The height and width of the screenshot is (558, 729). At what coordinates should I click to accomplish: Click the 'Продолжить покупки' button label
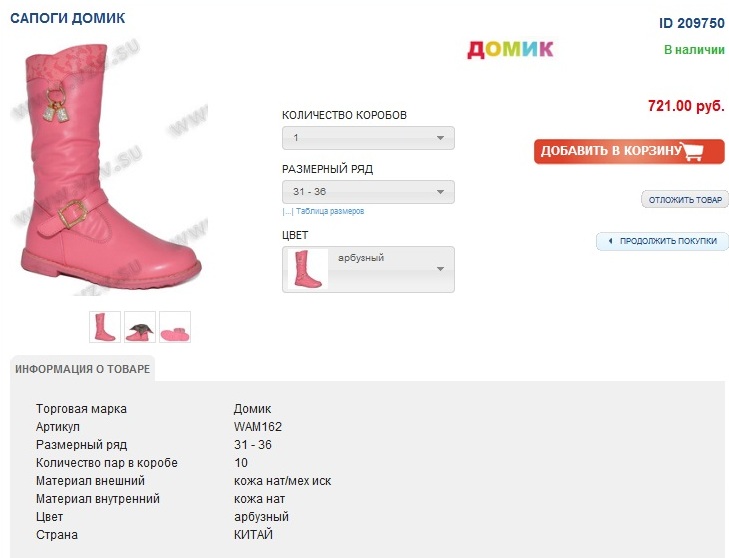click(668, 241)
